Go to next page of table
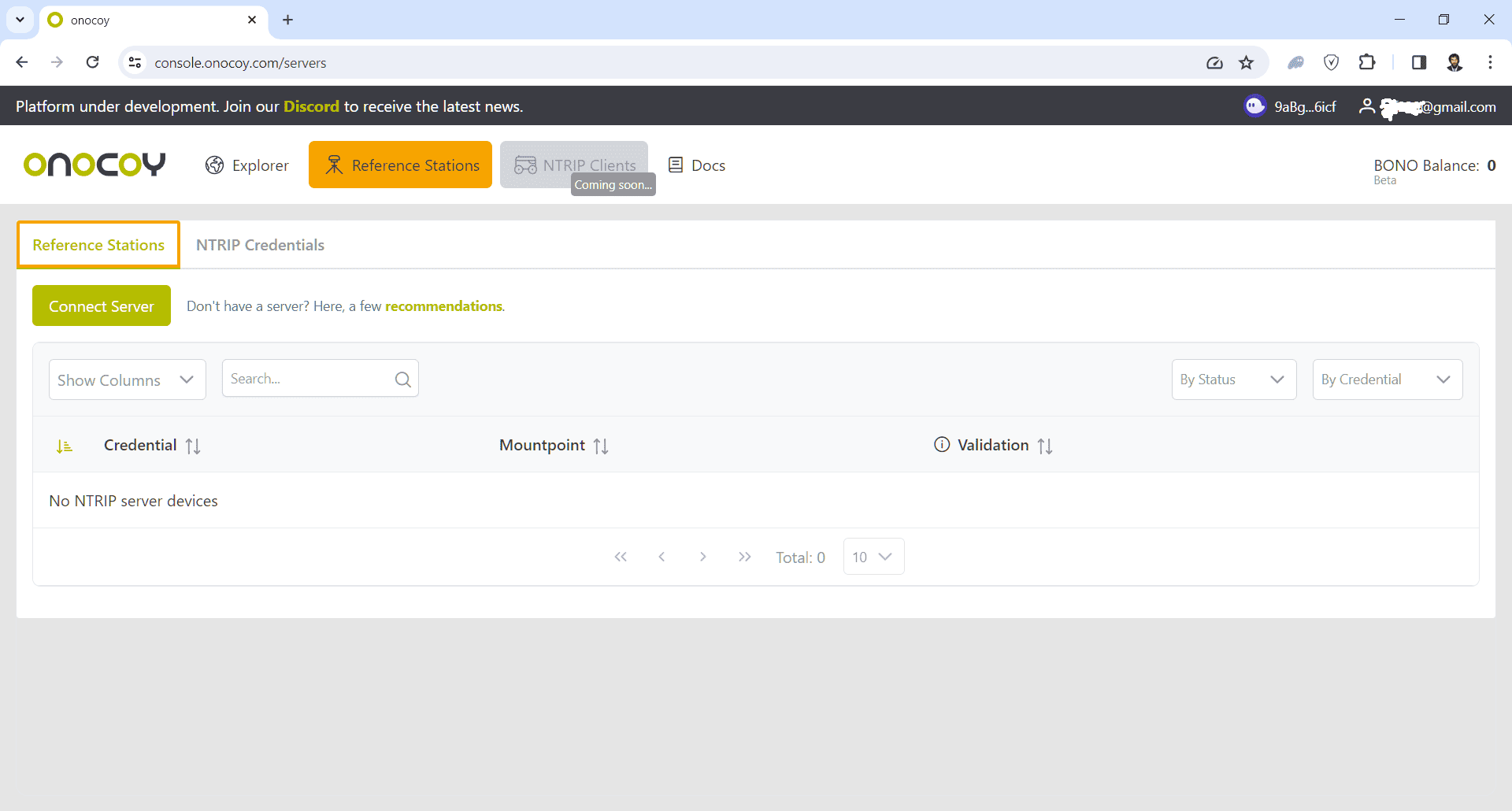Viewport: 1512px width, 811px height. point(703,557)
